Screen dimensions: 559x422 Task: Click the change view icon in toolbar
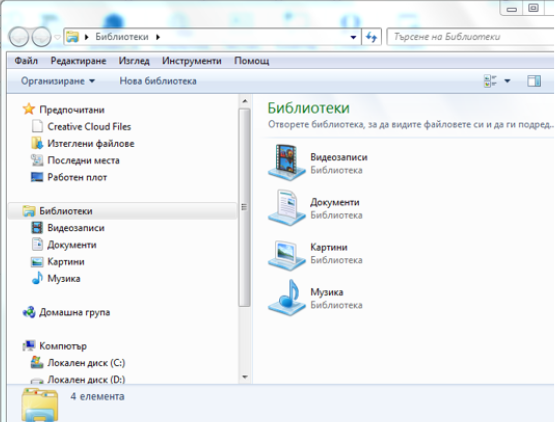pyautogui.click(x=491, y=81)
